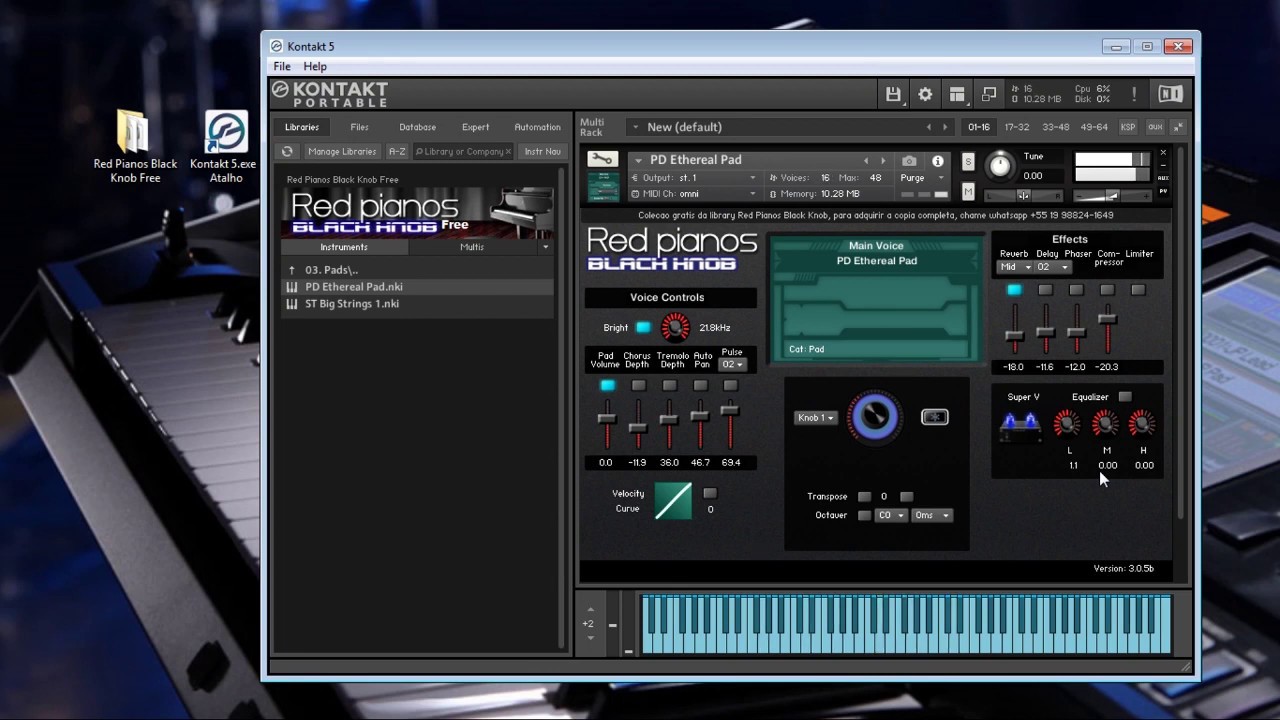Click the snowflake button beside Knob 1
Viewport: 1280px width, 720px height.
(935, 417)
